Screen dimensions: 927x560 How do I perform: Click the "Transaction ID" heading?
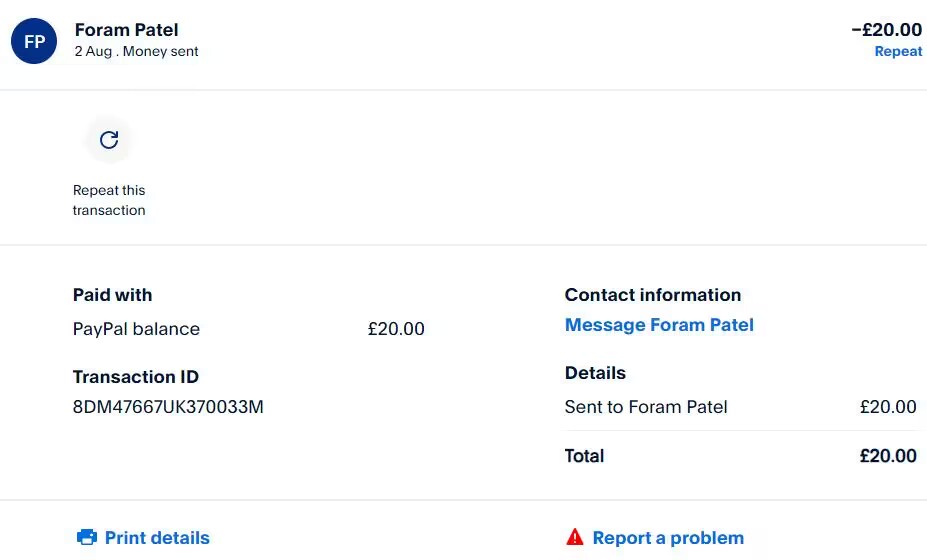click(x=136, y=377)
